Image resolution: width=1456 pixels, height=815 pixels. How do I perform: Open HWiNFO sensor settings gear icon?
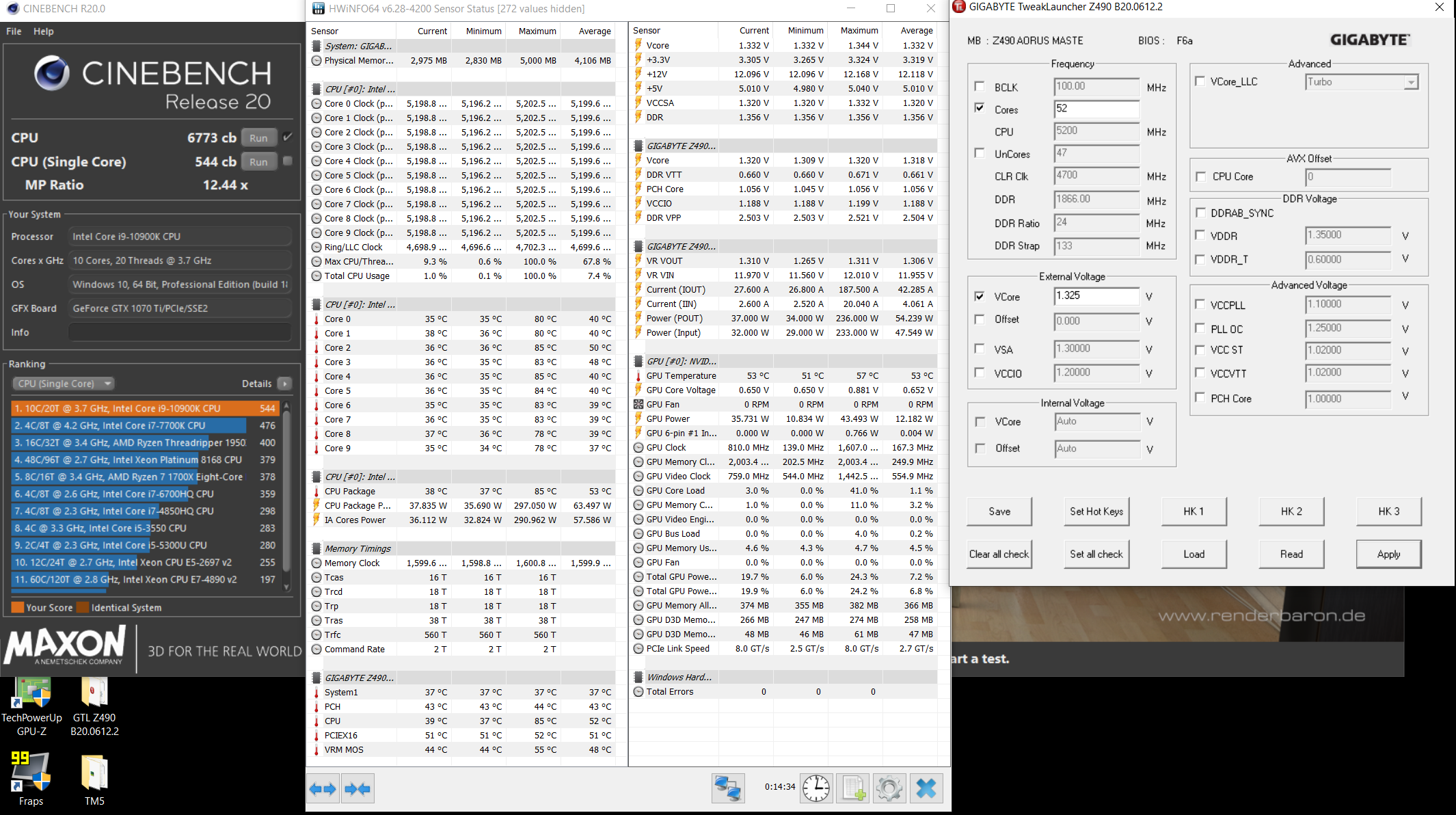tap(889, 788)
